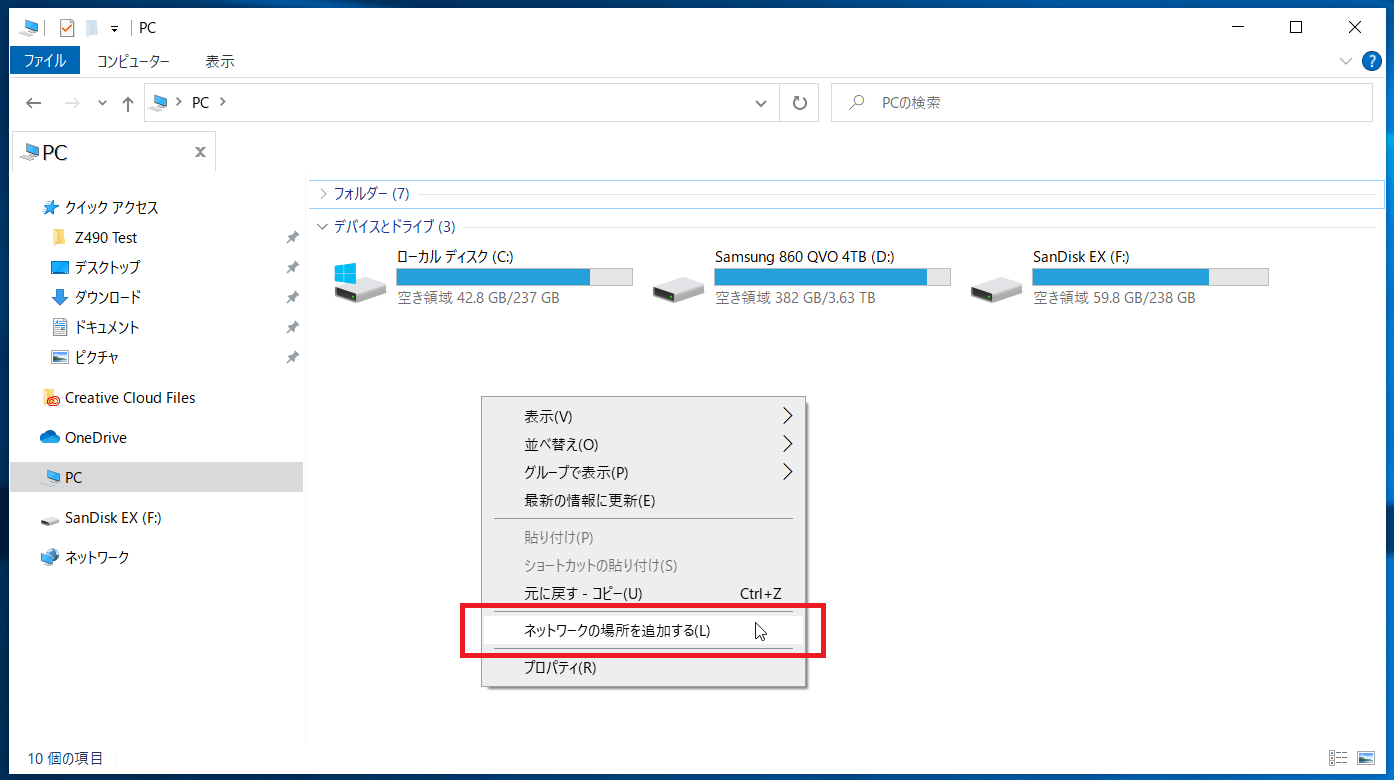Expand the フォルダー (7) group
This screenshot has height=780, width=1394.
pyautogui.click(x=322, y=194)
